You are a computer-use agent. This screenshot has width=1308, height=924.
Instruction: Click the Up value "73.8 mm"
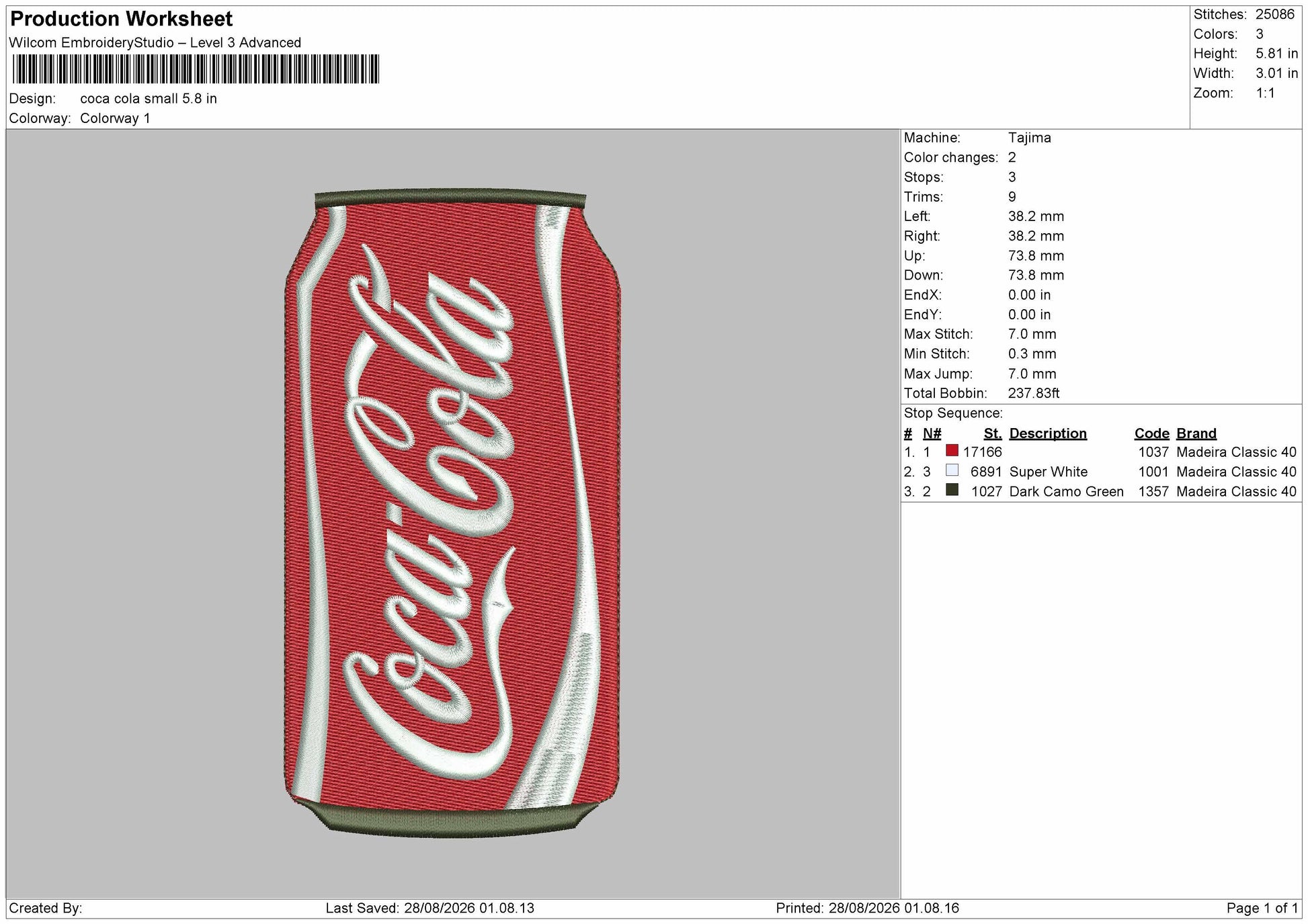(x=1036, y=256)
